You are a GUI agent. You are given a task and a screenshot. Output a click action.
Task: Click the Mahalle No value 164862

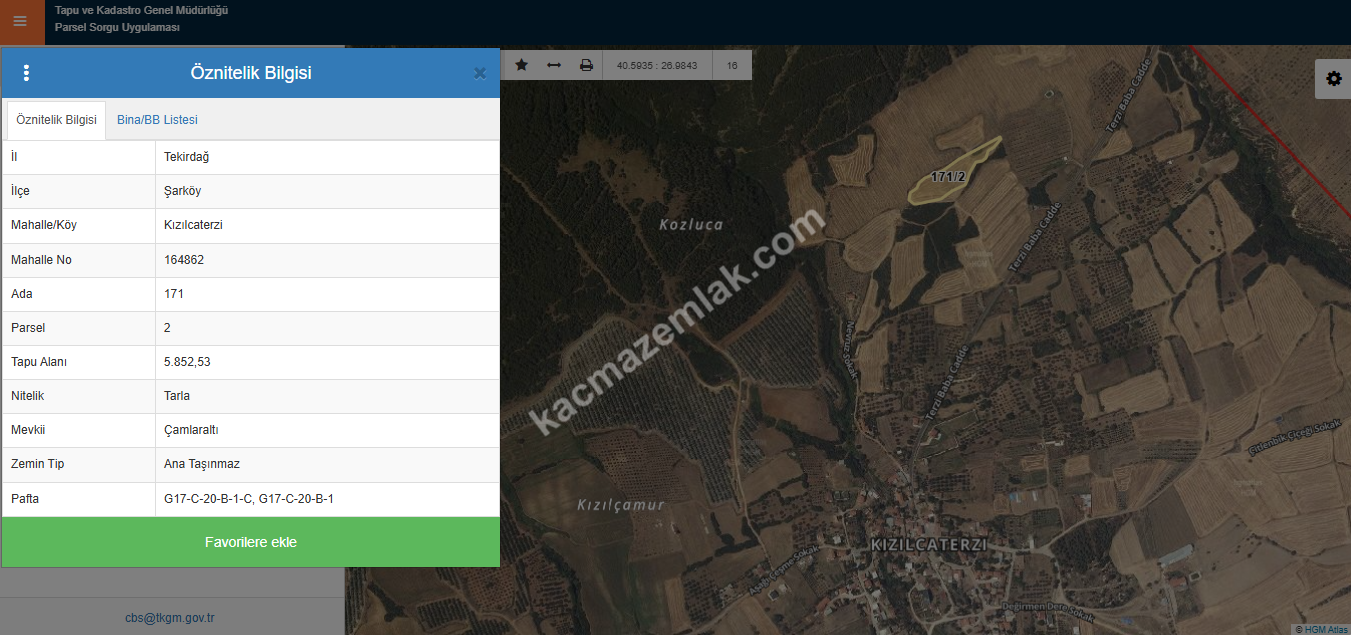coord(182,260)
